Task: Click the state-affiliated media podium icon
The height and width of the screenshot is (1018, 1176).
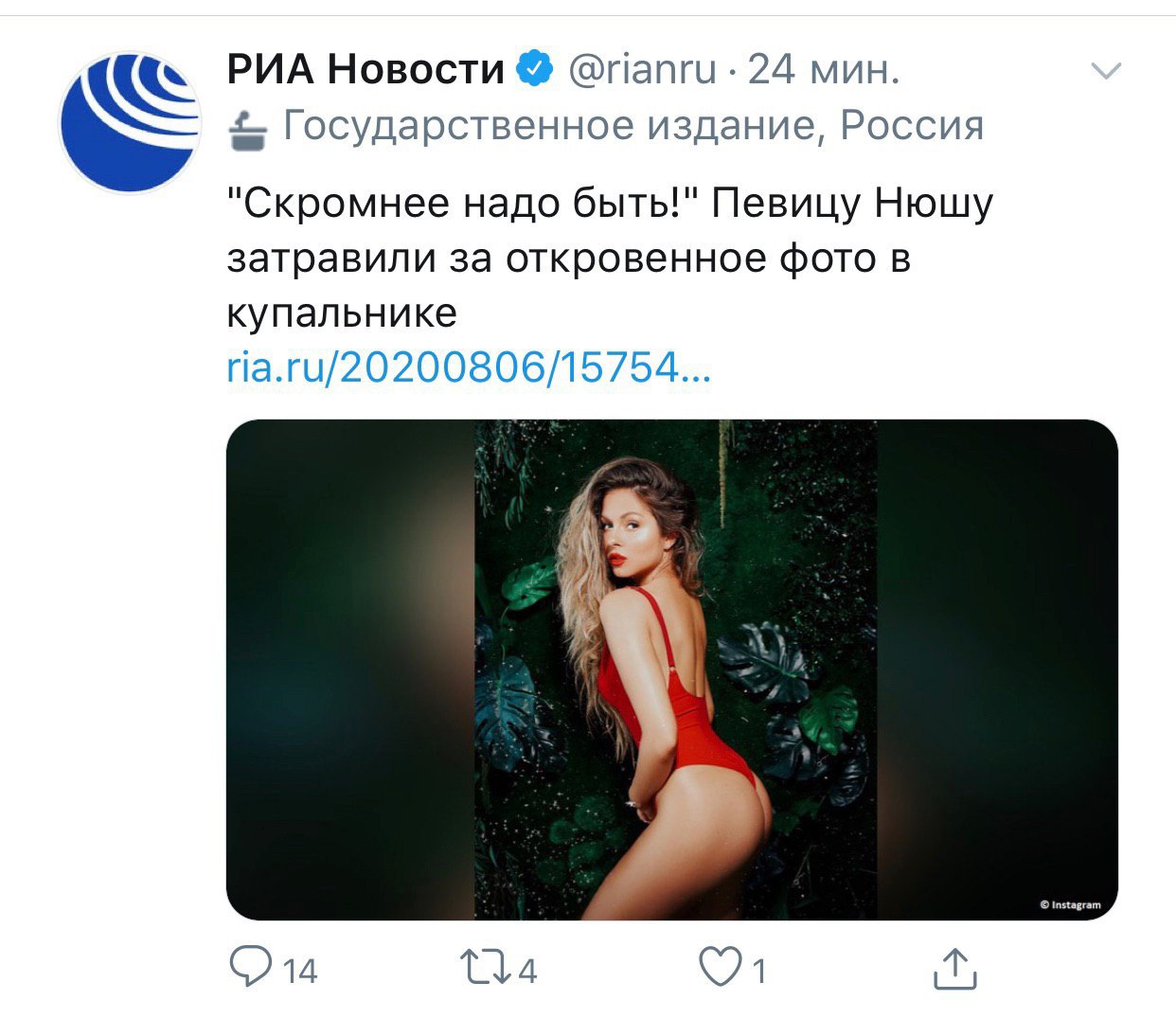Action: 249,128
